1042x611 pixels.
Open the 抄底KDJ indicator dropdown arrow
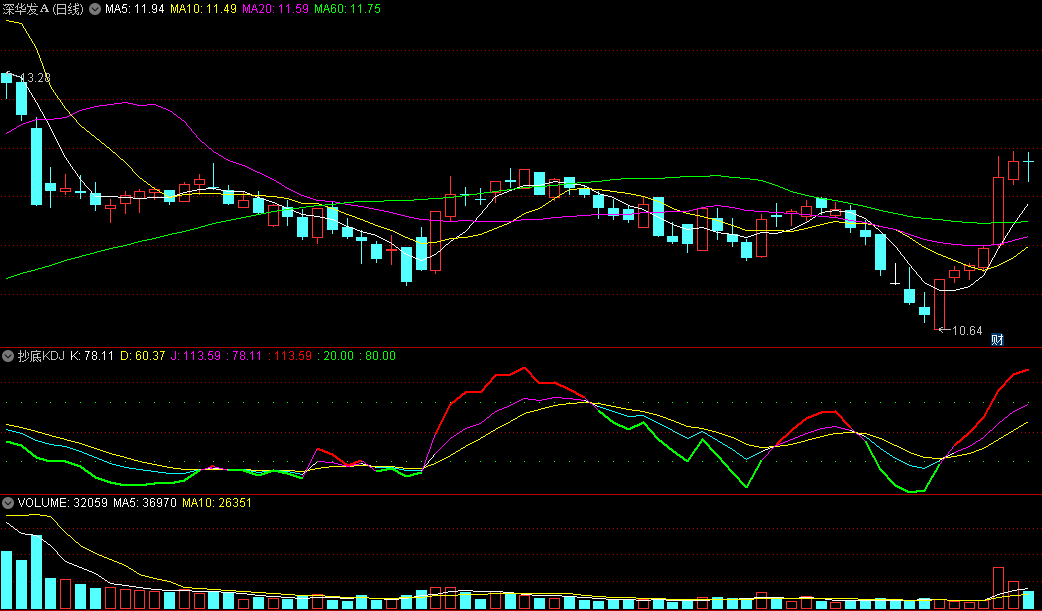pos(8,356)
